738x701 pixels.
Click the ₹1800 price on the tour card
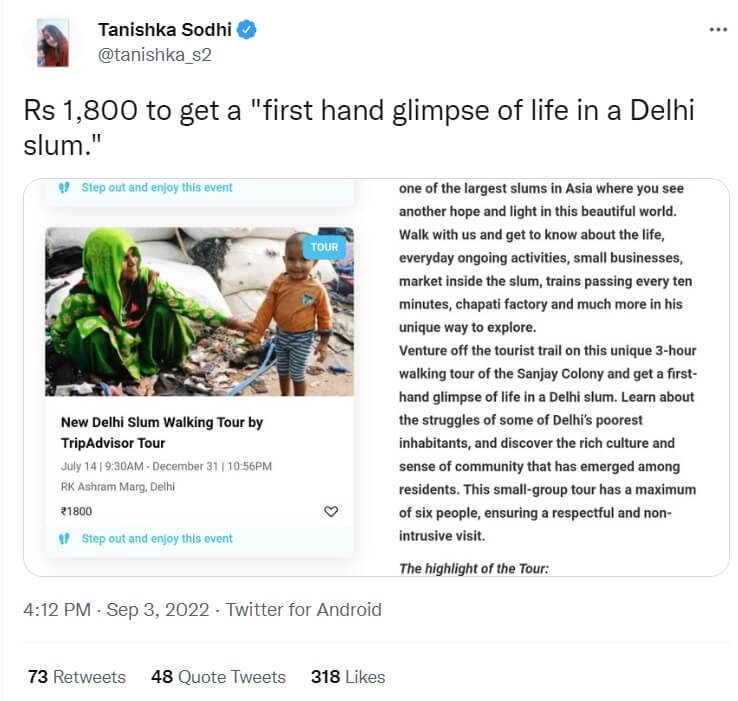pyautogui.click(x=76, y=511)
